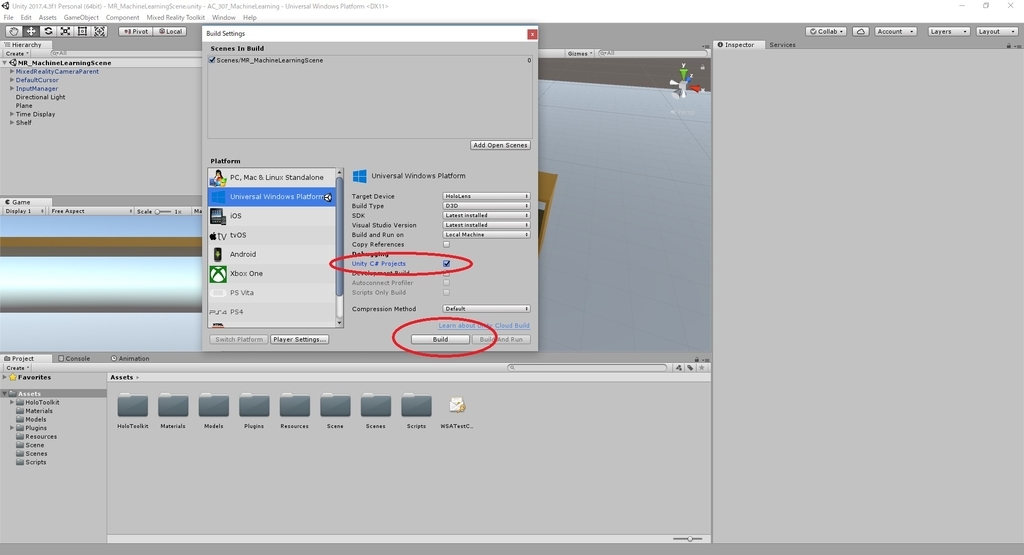This screenshot has height=555, width=1024.
Task: Adjust the Game view Scale slider
Action: click(163, 212)
